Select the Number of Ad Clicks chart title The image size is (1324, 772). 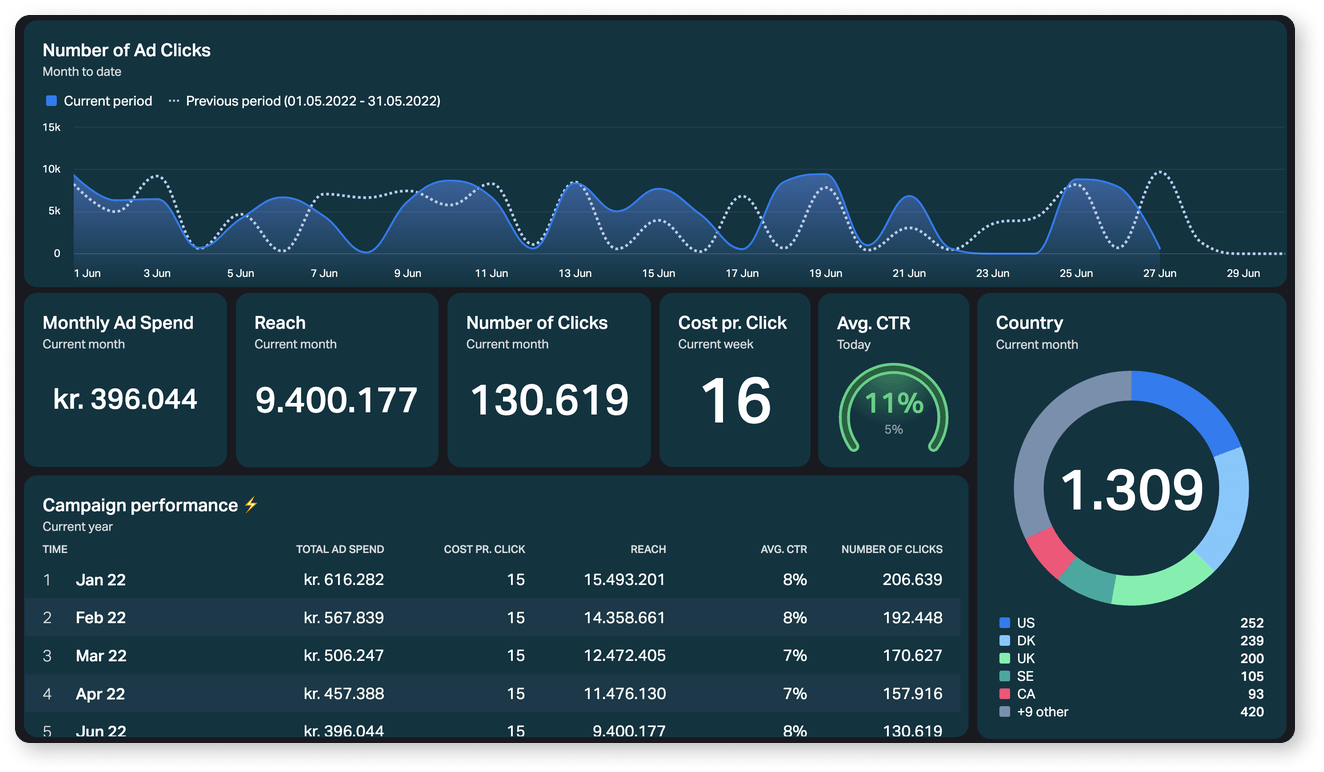[x=127, y=50]
